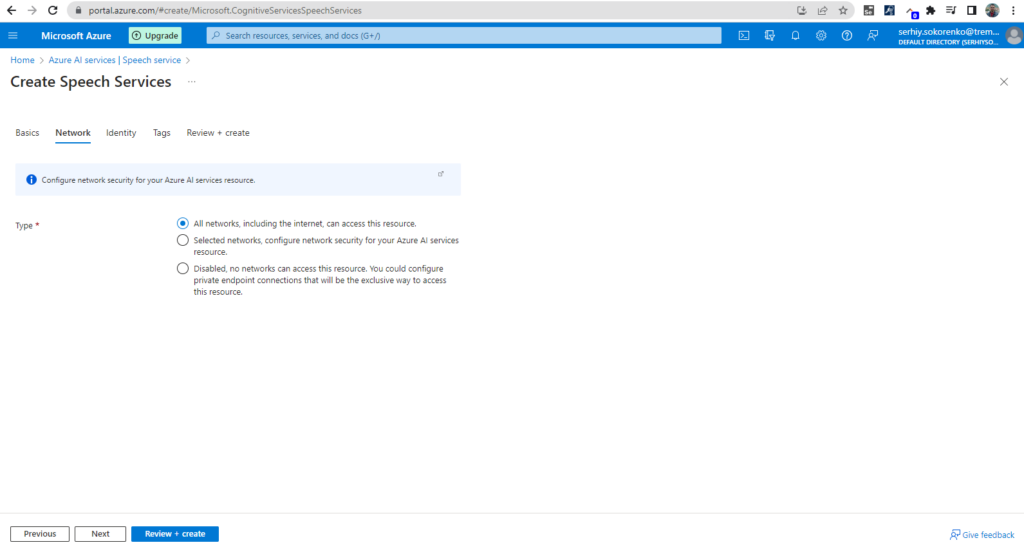The height and width of the screenshot is (554, 1024).
Task: Bookmark this page with star icon
Action: pyautogui.click(x=843, y=10)
